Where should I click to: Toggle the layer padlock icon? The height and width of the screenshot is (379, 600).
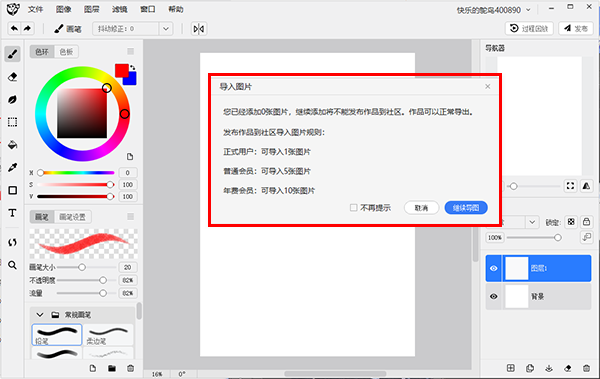pyautogui.click(x=586, y=222)
